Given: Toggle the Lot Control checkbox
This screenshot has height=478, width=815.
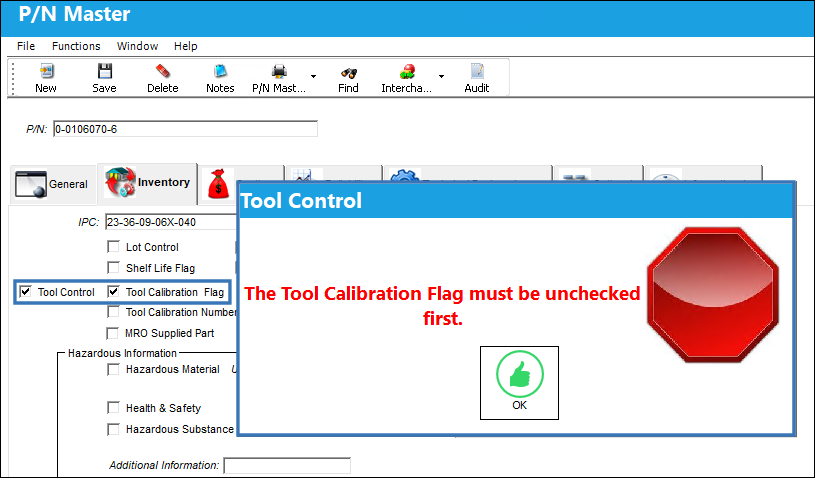Looking at the screenshot, I should click(113, 246).
